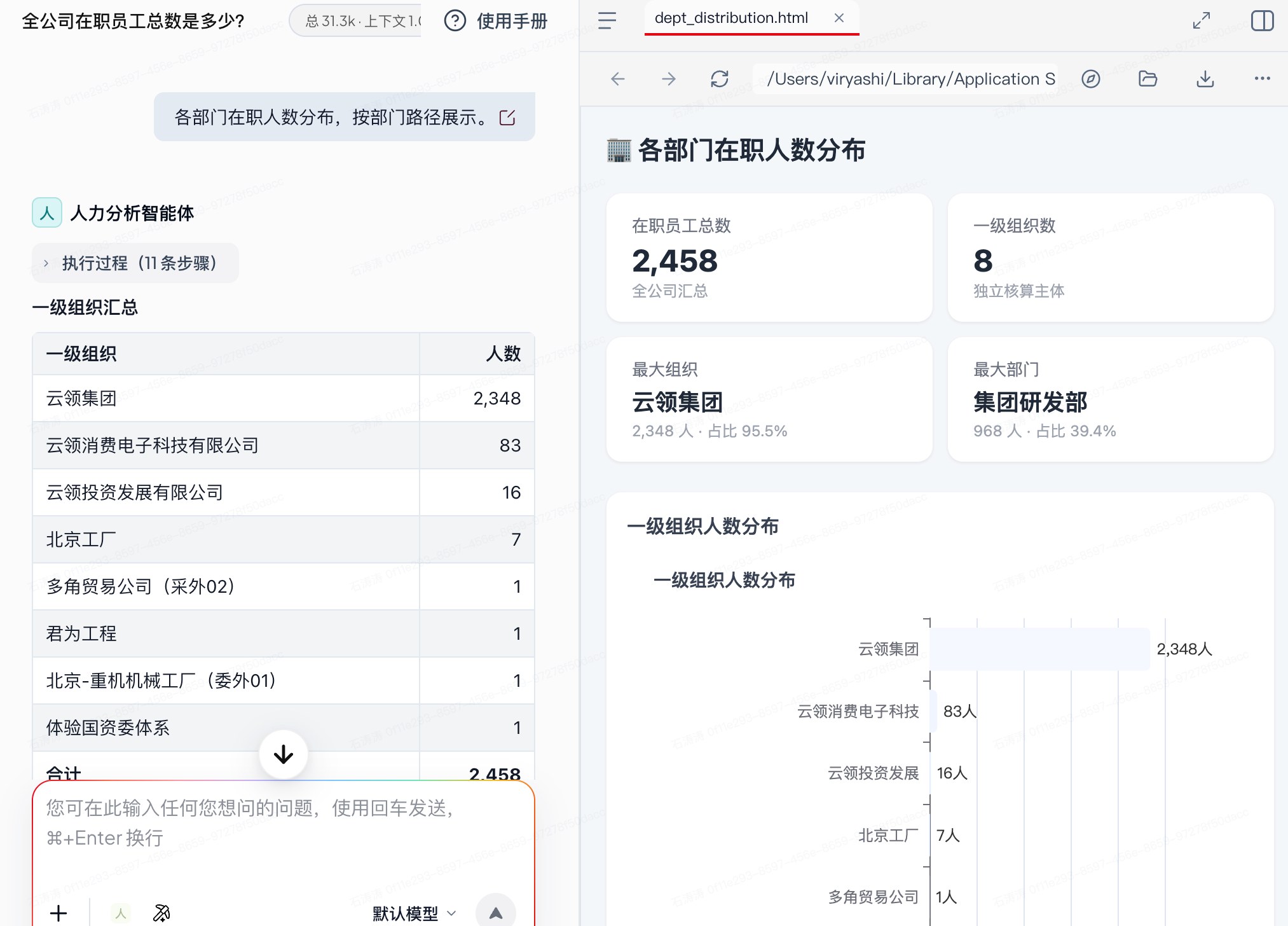Toggle the split panel layout icon
1288x926 pixels.
[1262, 21]
